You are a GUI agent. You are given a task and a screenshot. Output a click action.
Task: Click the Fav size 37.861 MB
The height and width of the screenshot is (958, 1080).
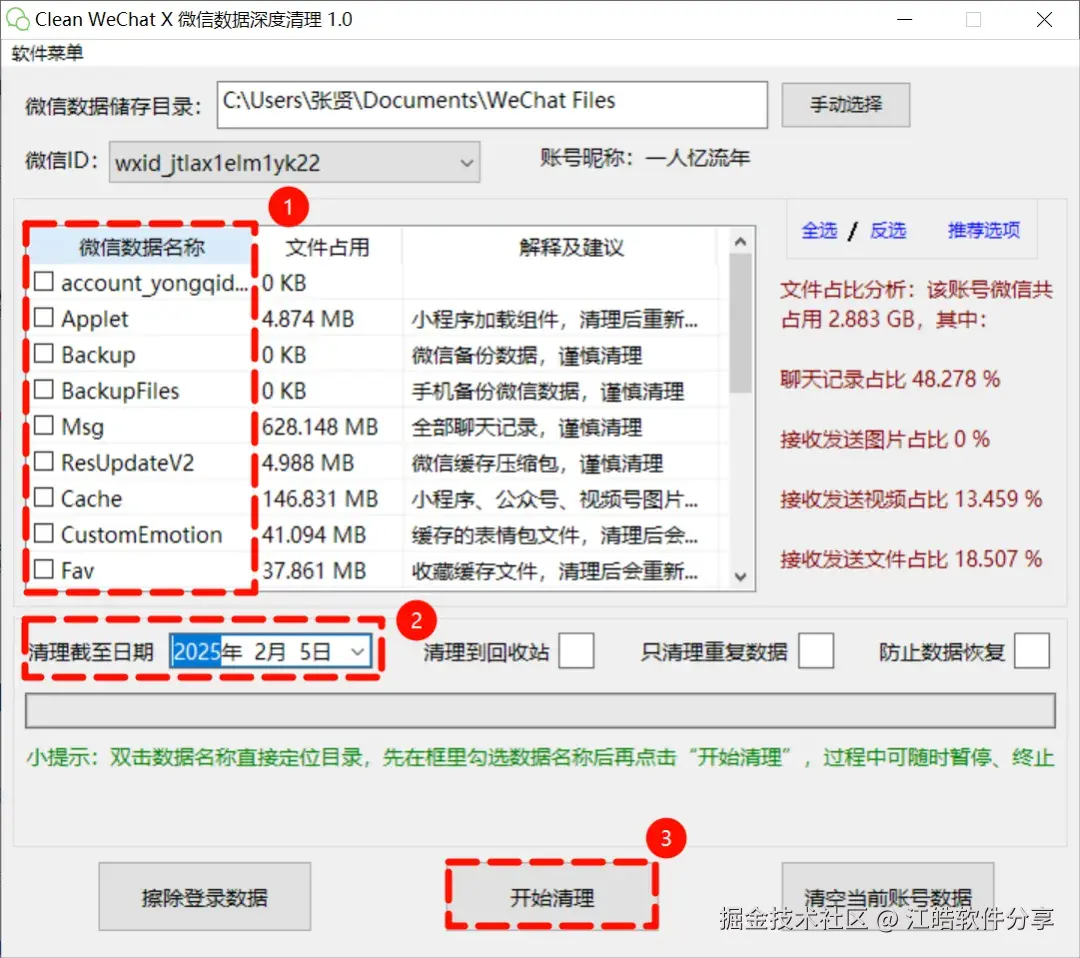314,571
